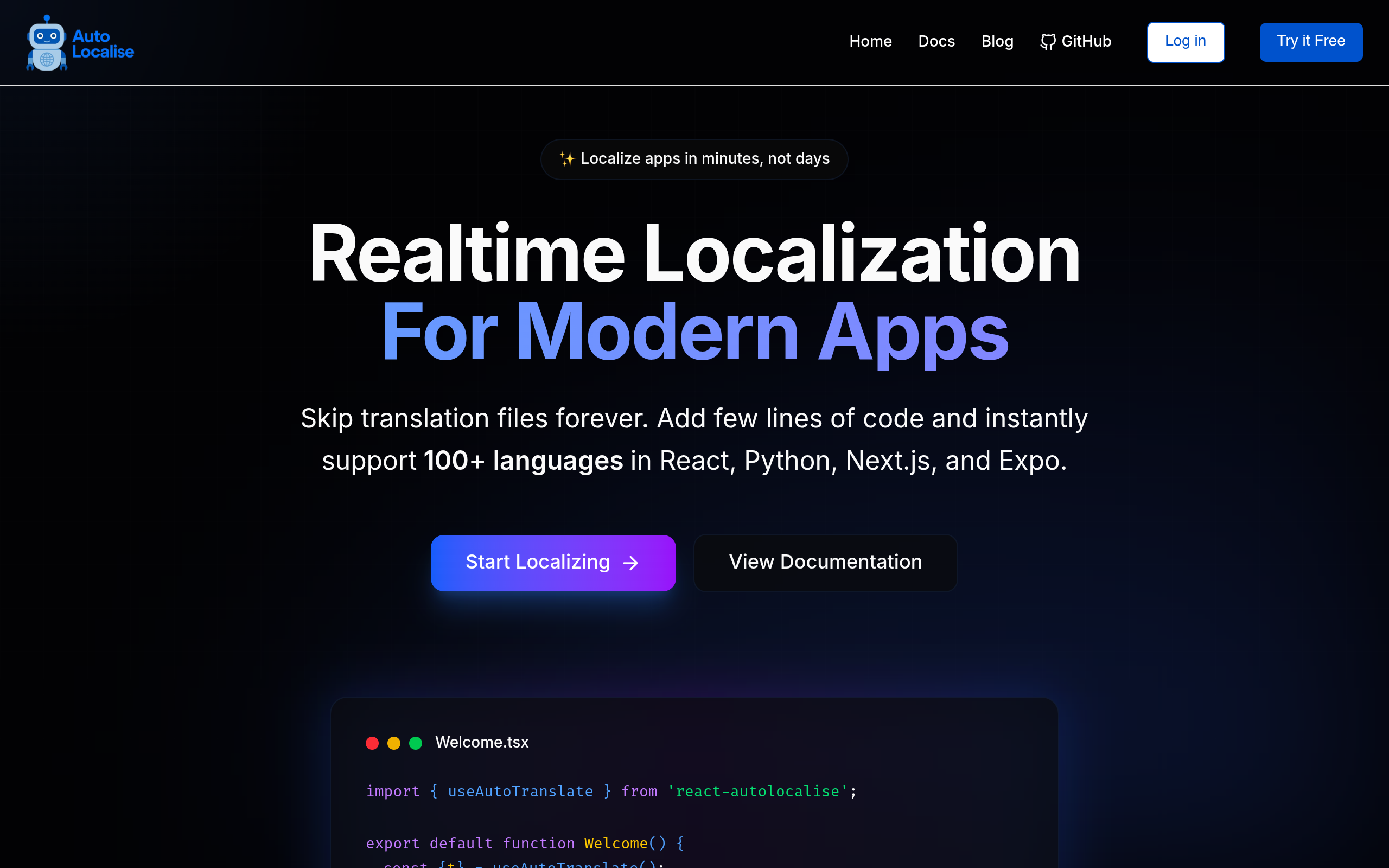The height and width of the screenshot is (868, 1389).
Task: Click the Try it Free button
Action: pos(1310,42)
